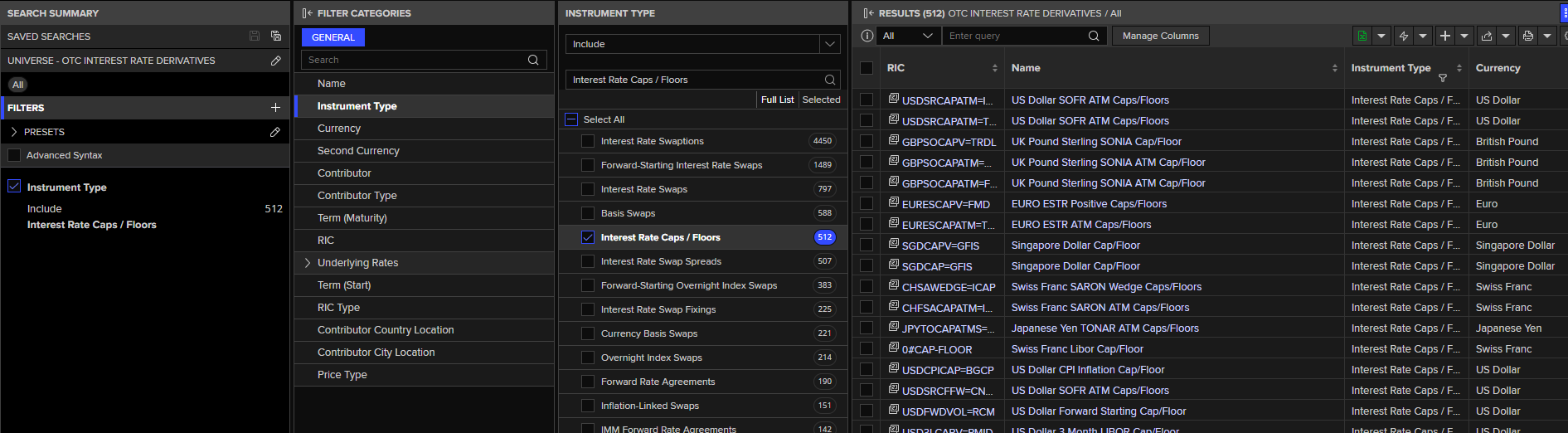Check the Interest Rate Swaptions checkbox

tap(588, 141)
